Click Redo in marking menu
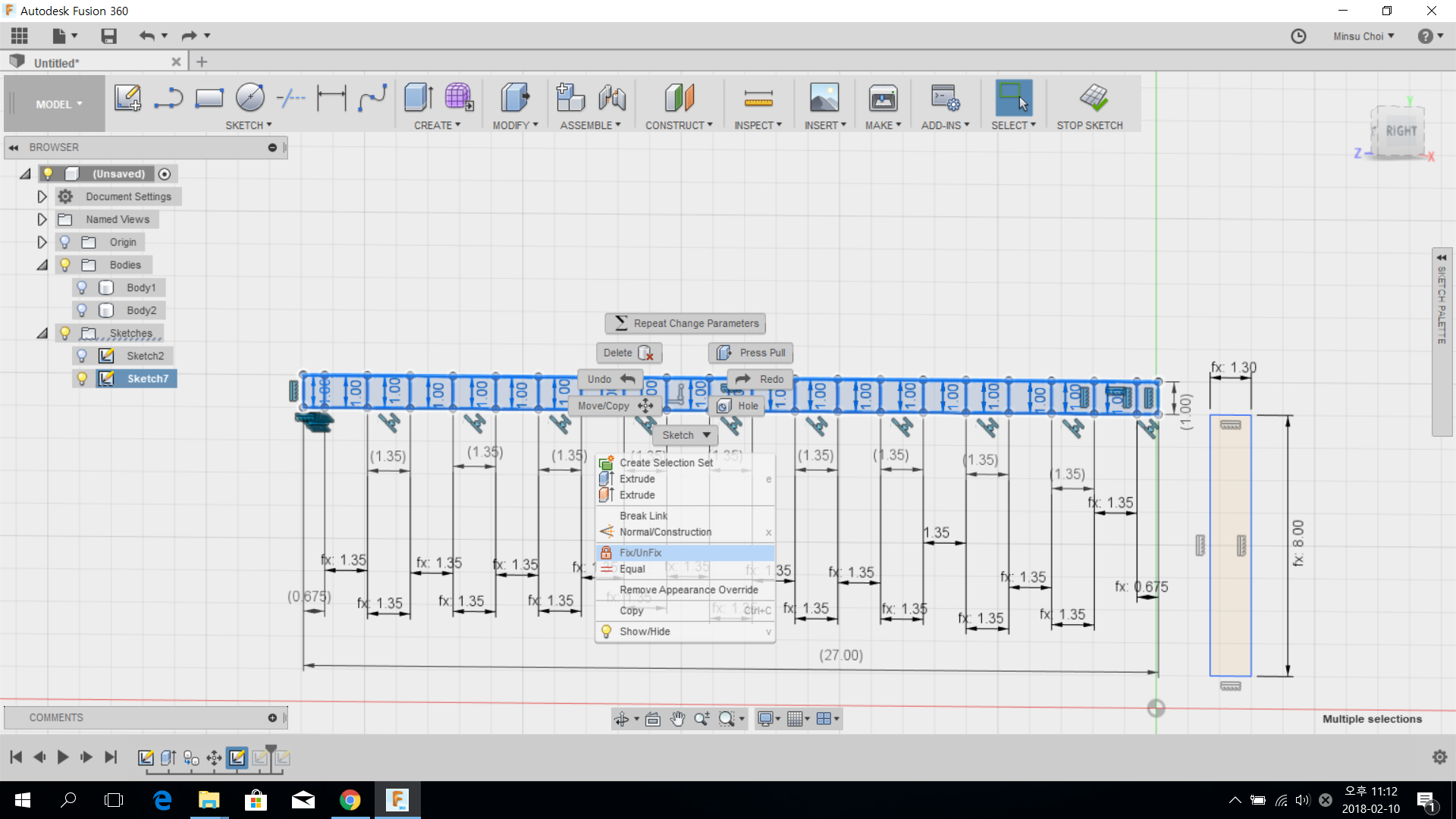Screen dimensions: 1456x819 click(760, 379)
